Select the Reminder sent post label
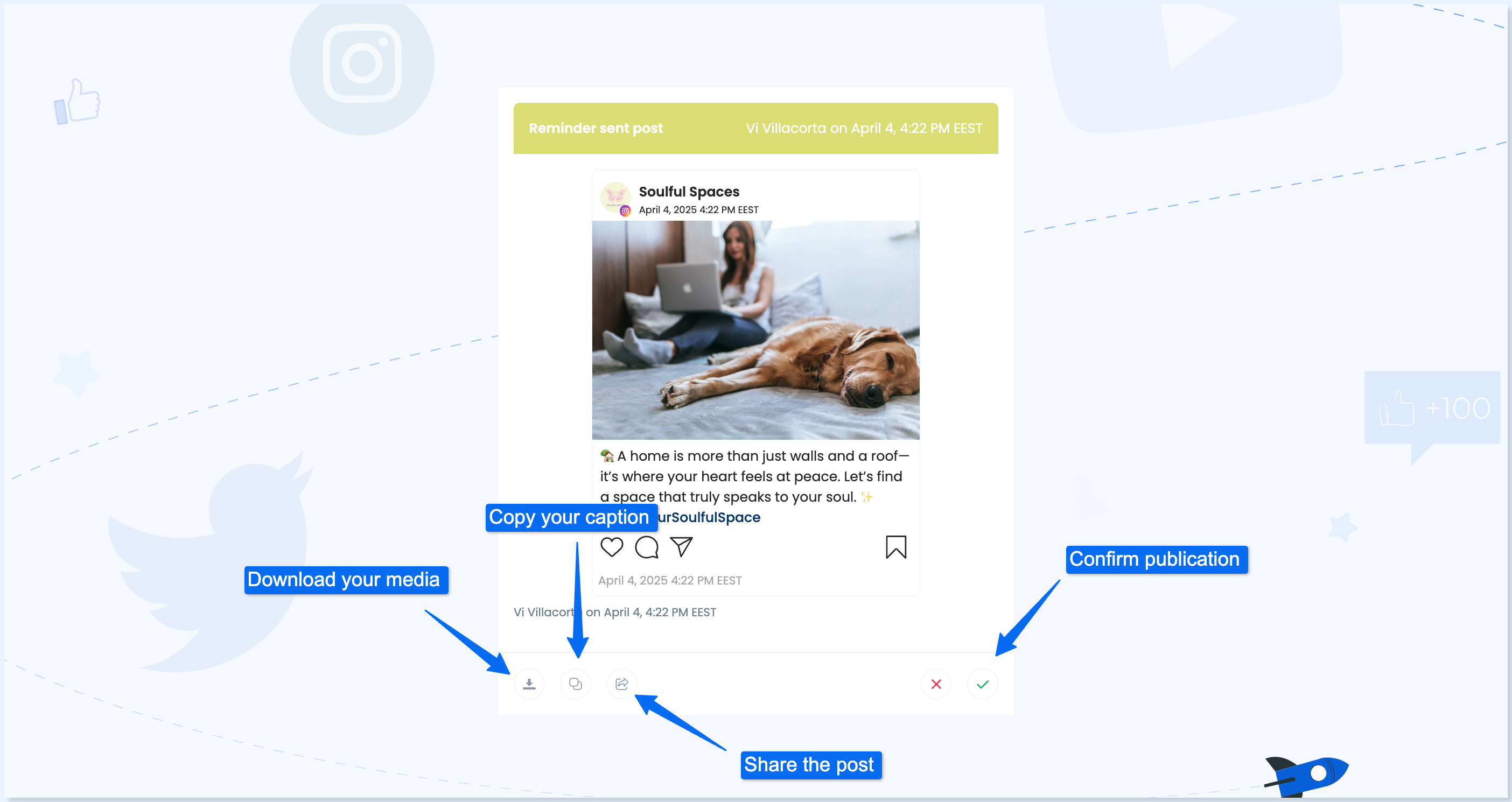The width and height of the screenshot is (1512, 802). [x=596, y=128]
